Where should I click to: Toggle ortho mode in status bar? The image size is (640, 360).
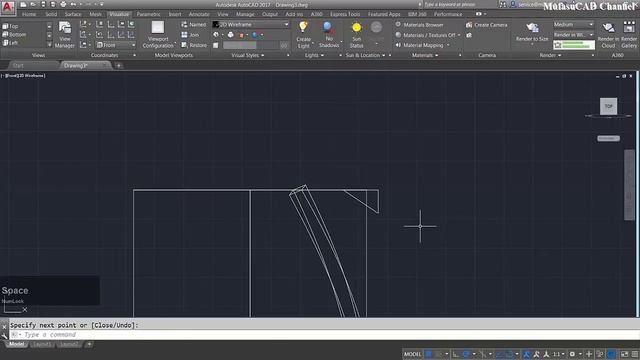[456, 354]
